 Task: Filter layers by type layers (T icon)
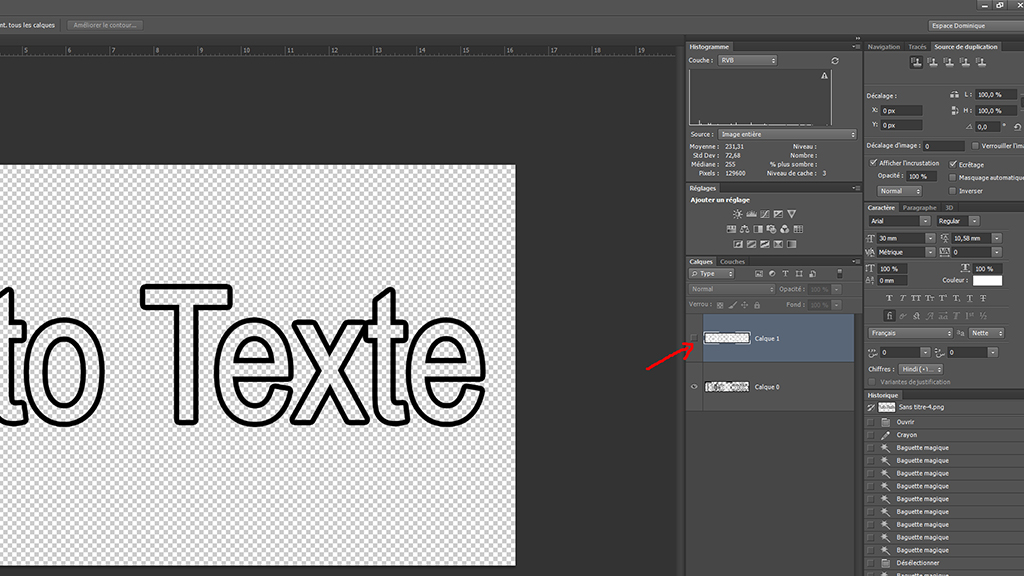[785, 274]
